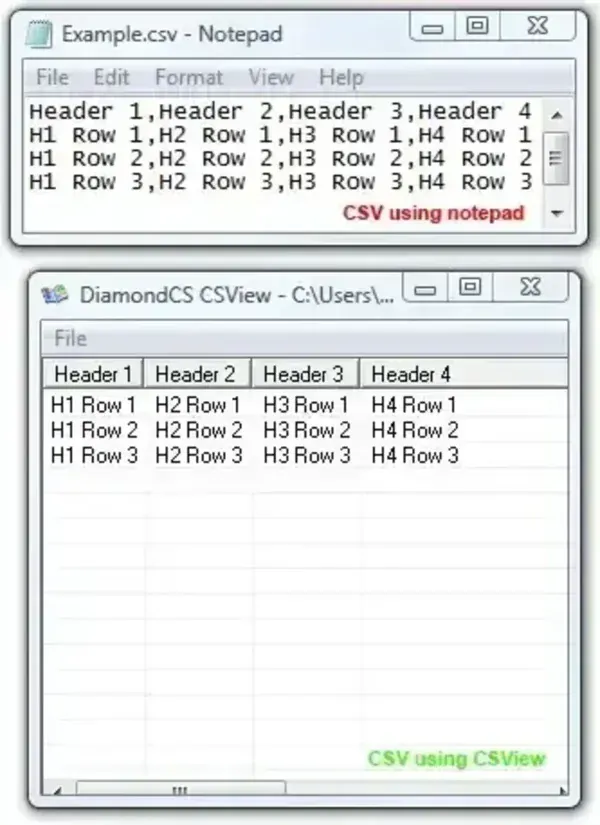The image size is (600, 825).
Task: Click Notepad scrollbar down arrow
Action: pos(557,213)
